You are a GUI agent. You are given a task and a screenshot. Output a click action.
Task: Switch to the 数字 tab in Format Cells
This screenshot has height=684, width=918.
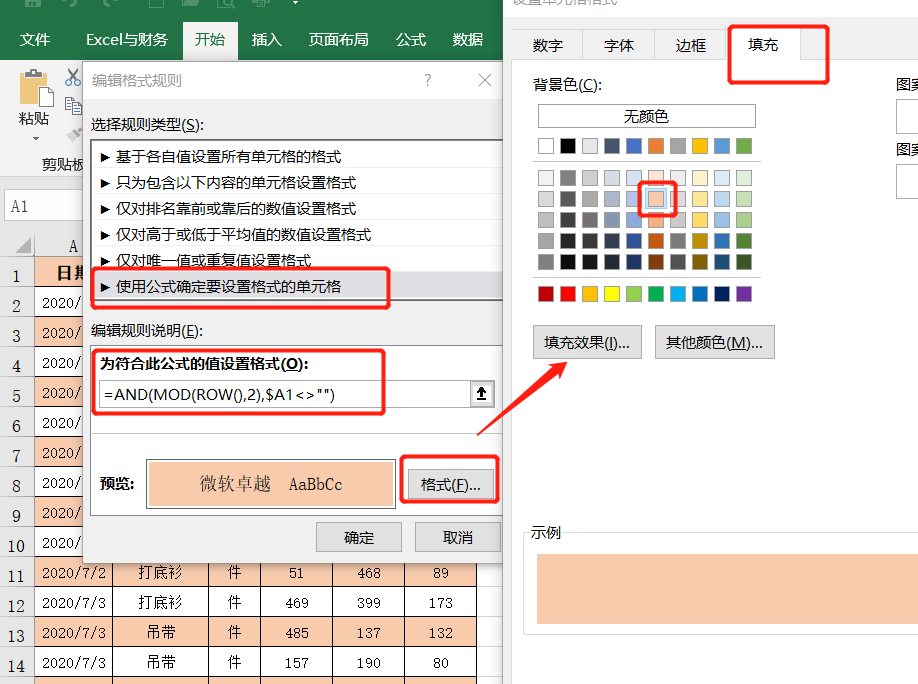tap(547, 46)
